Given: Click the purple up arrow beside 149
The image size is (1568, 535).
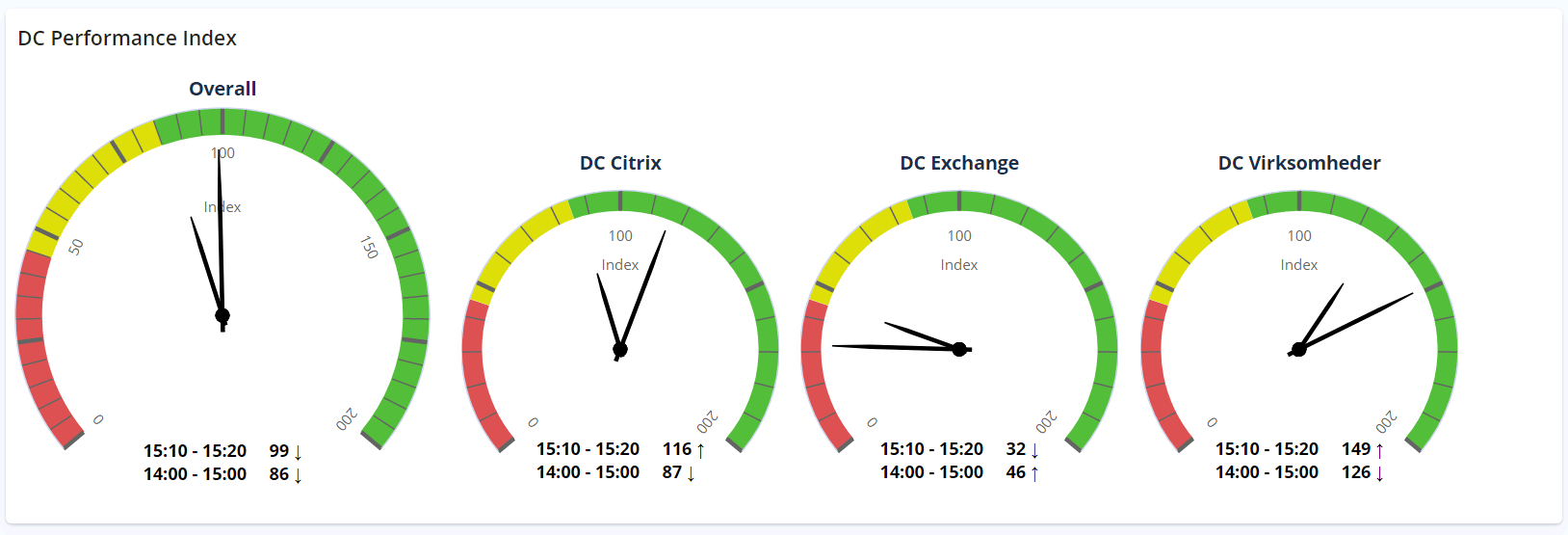Looking at the screenshot, I should coord(1379,449).
